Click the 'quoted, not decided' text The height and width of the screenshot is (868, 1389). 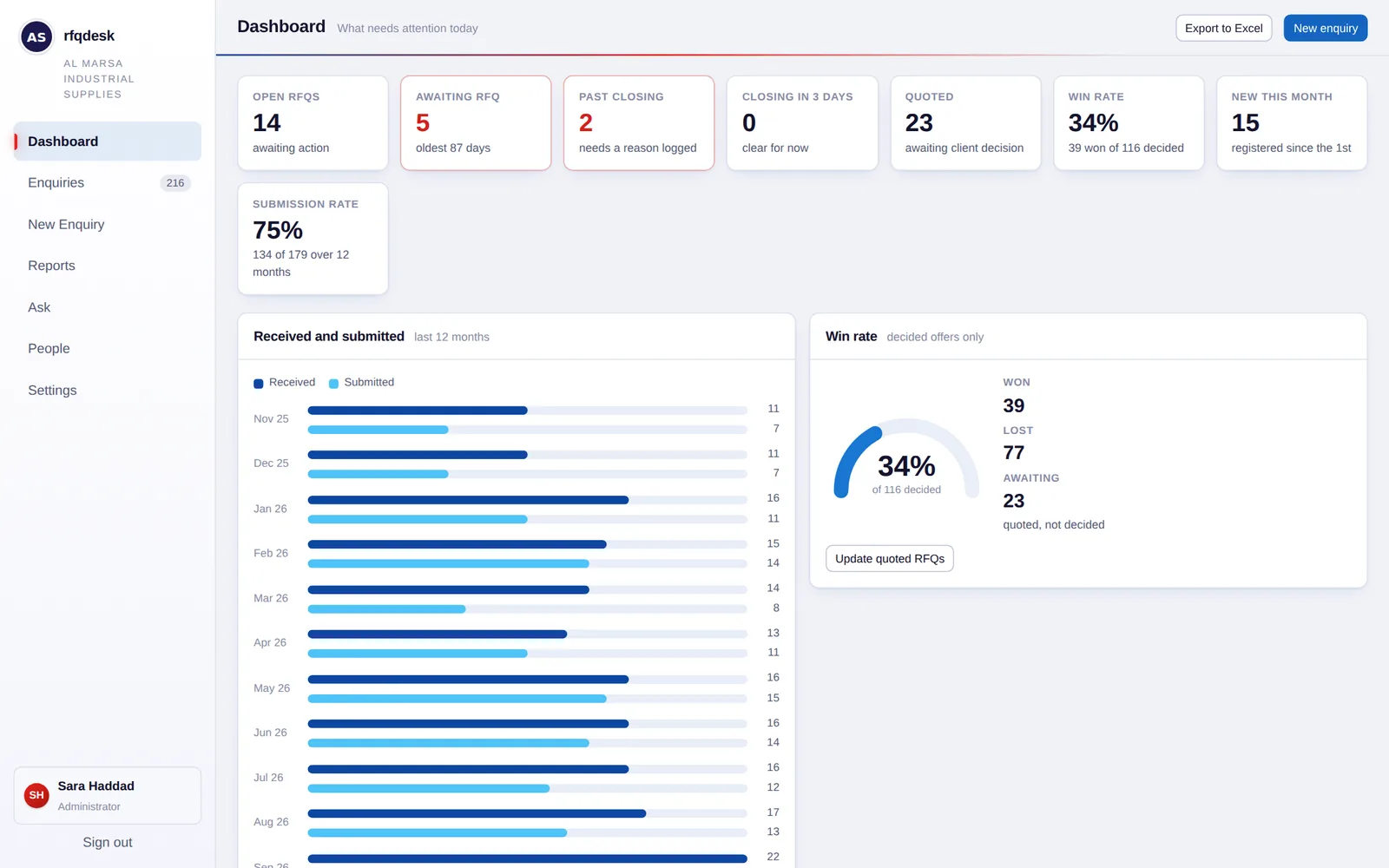click(x=1054, y=525)
